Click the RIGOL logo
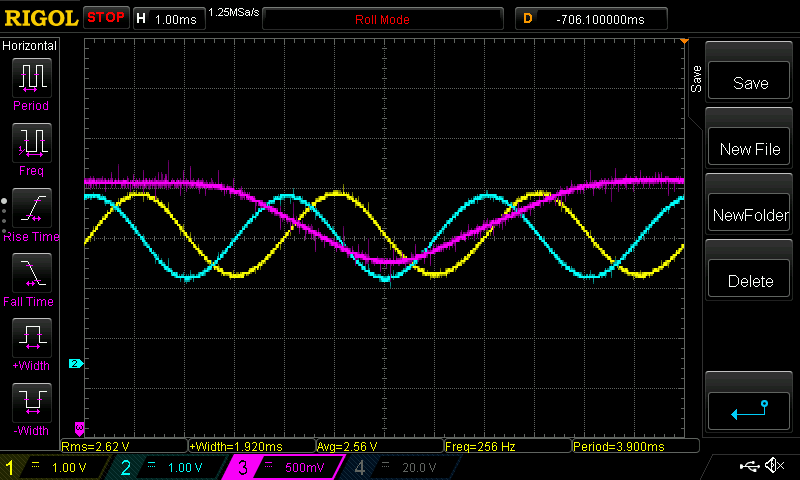The height and width of the screenshot is (480, 800). tap(41, 18)
